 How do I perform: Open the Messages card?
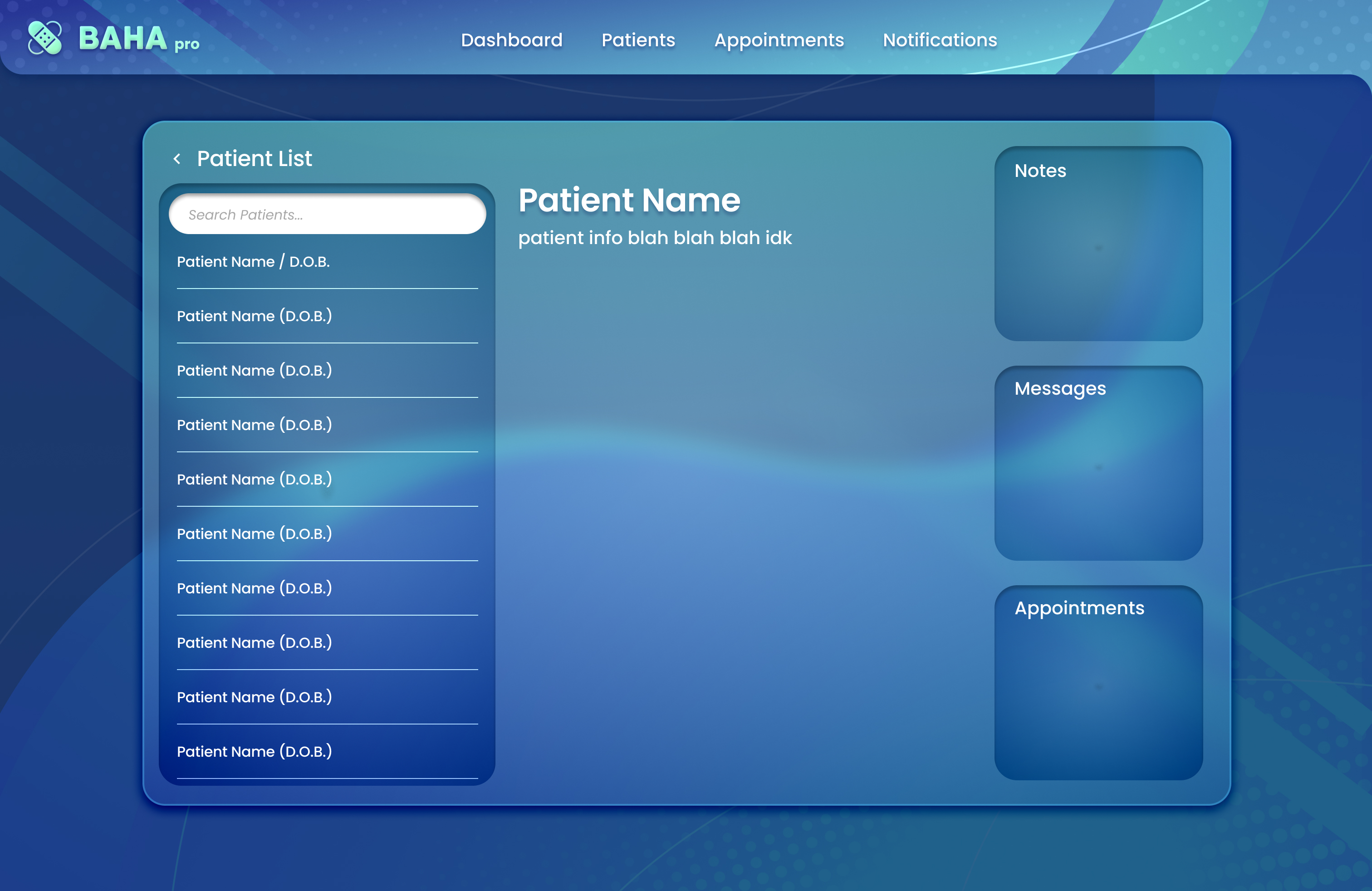click(1098, 463)
